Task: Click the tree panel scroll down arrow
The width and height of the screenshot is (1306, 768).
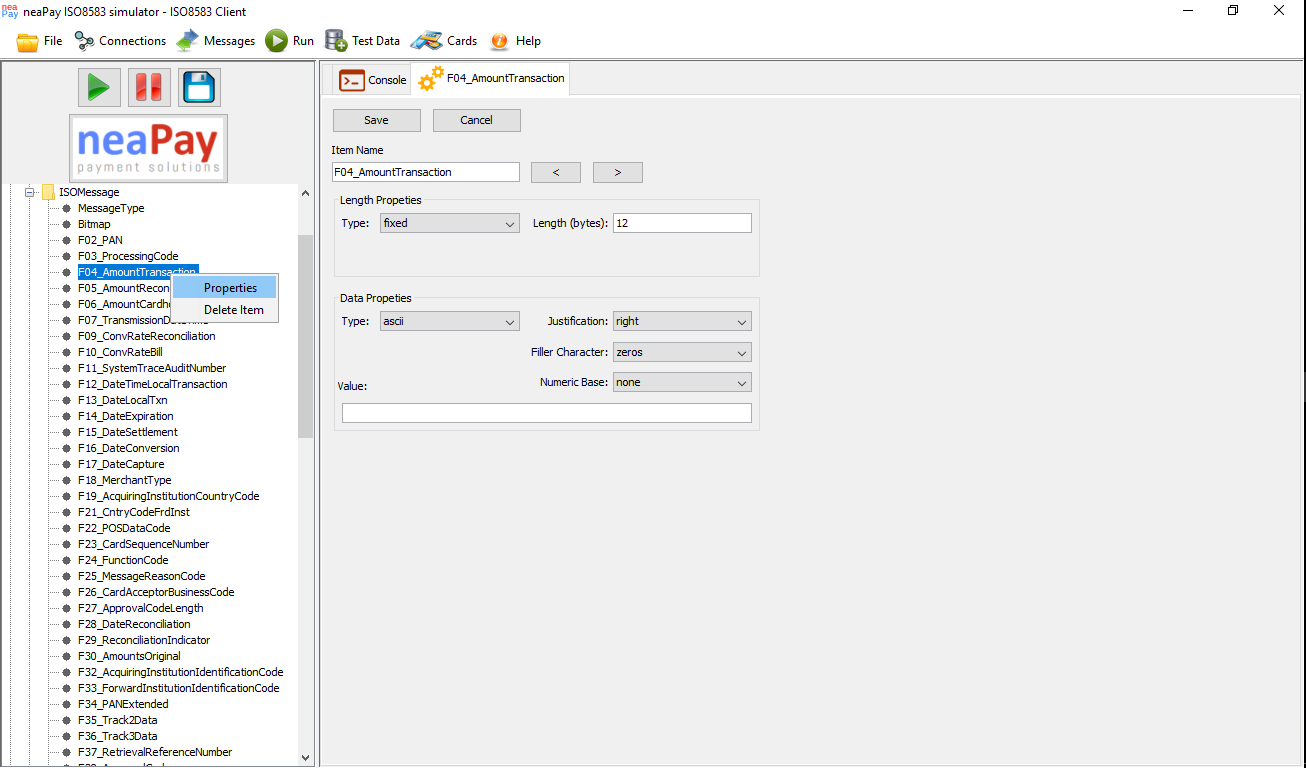Action: [x=306, y=759]
